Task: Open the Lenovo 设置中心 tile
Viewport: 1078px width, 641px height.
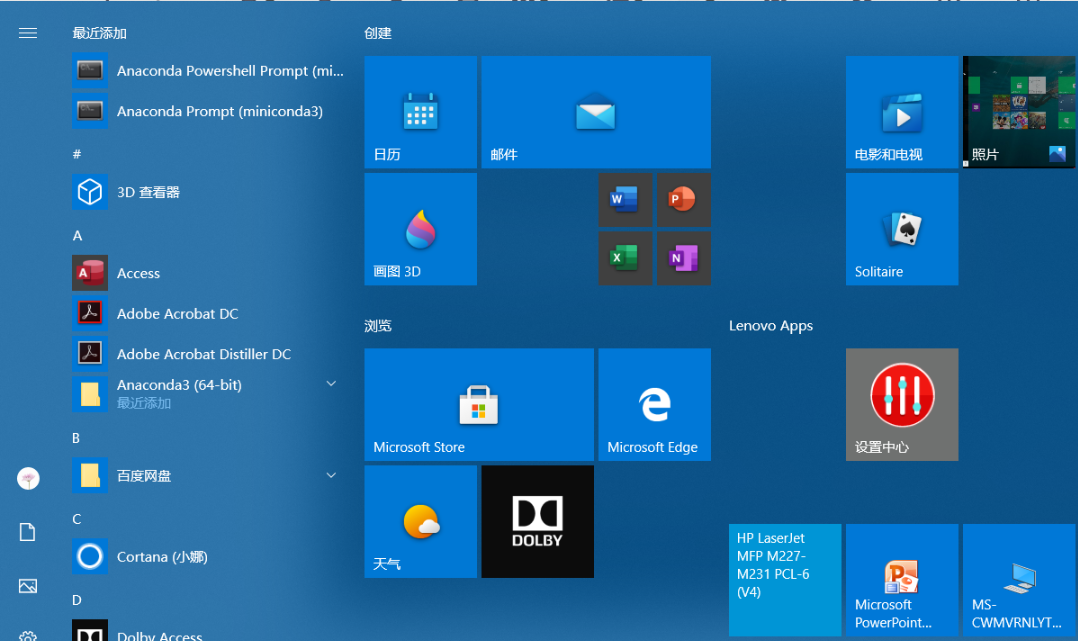Action: pyautogui.click(x=902, y=404)
